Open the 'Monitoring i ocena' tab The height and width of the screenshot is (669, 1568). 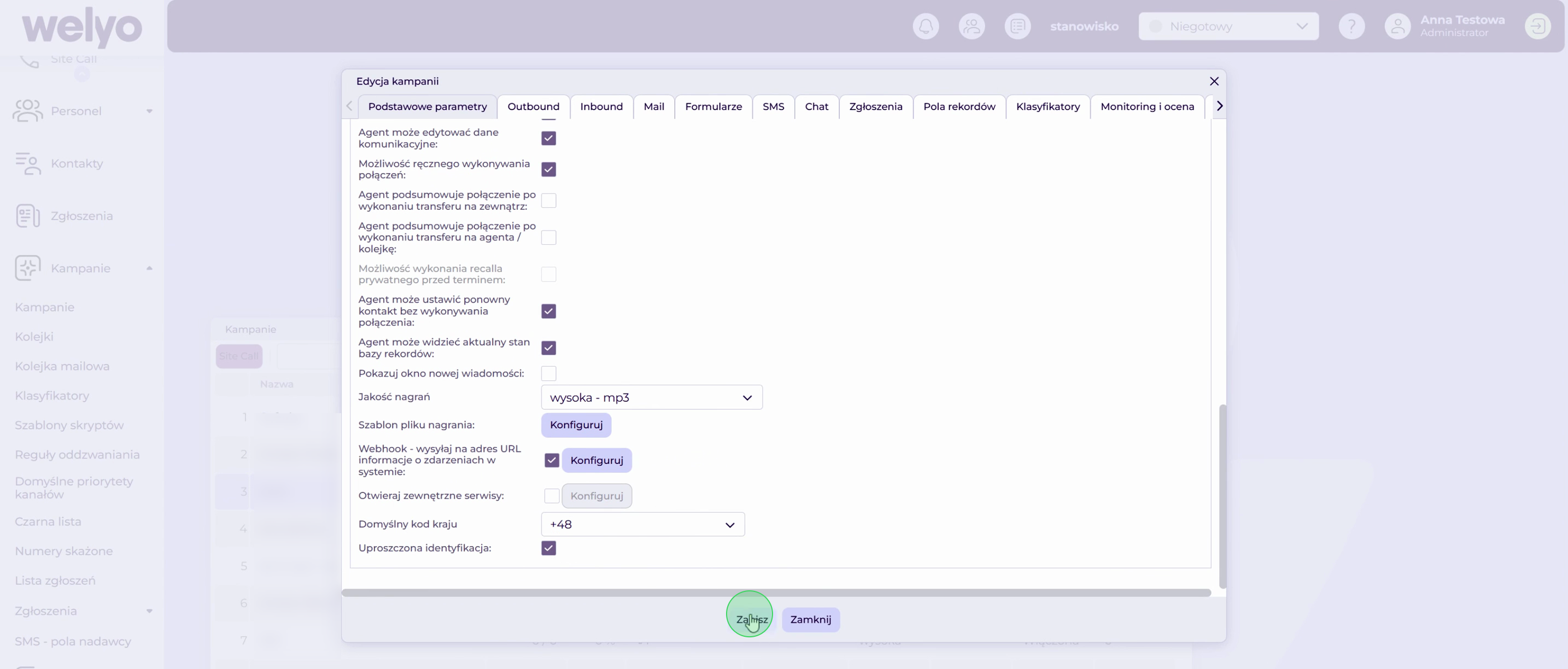pyautogui.click(x=1147, y=107)
